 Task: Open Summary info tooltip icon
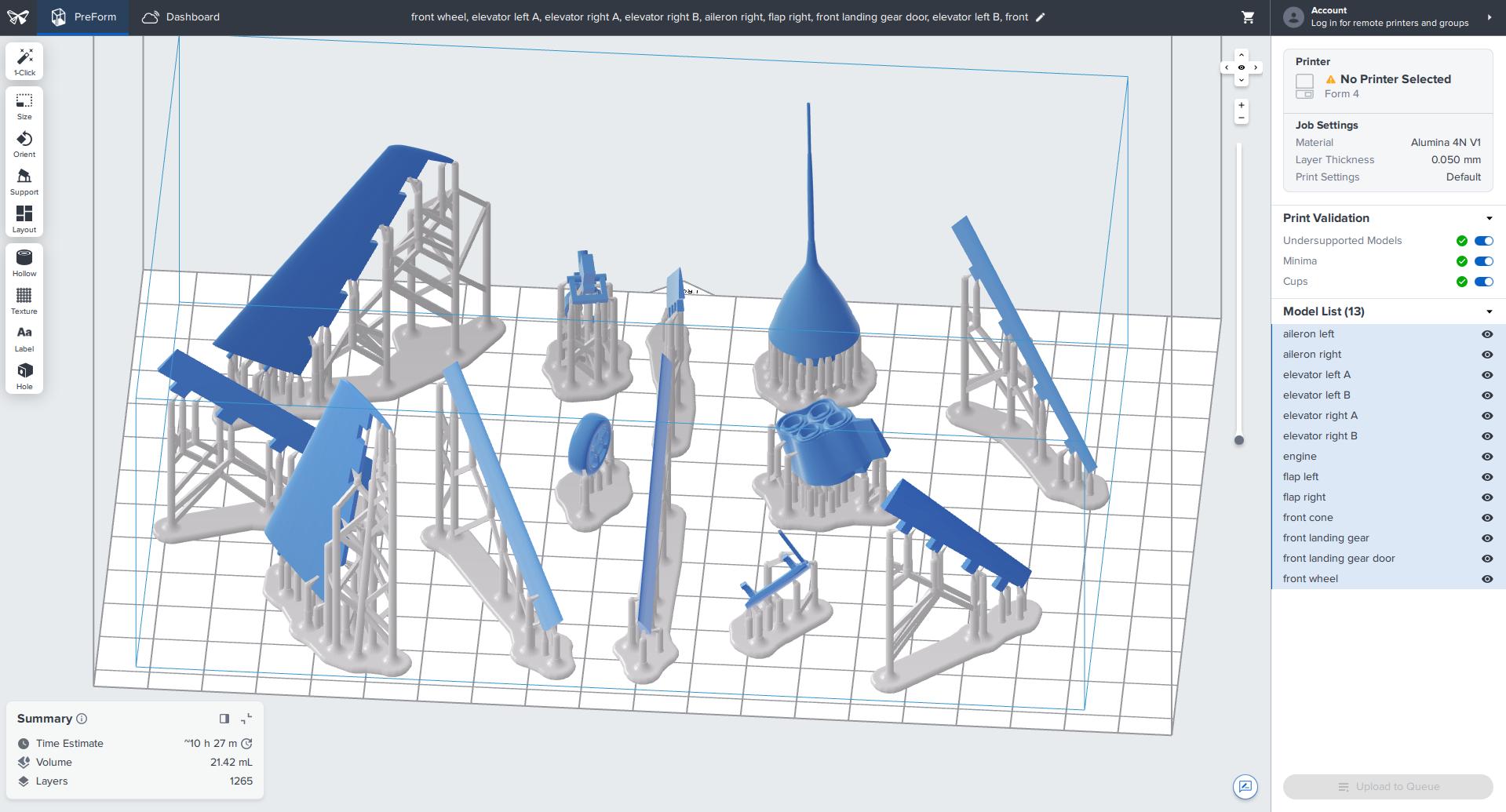tap(82, 719)
